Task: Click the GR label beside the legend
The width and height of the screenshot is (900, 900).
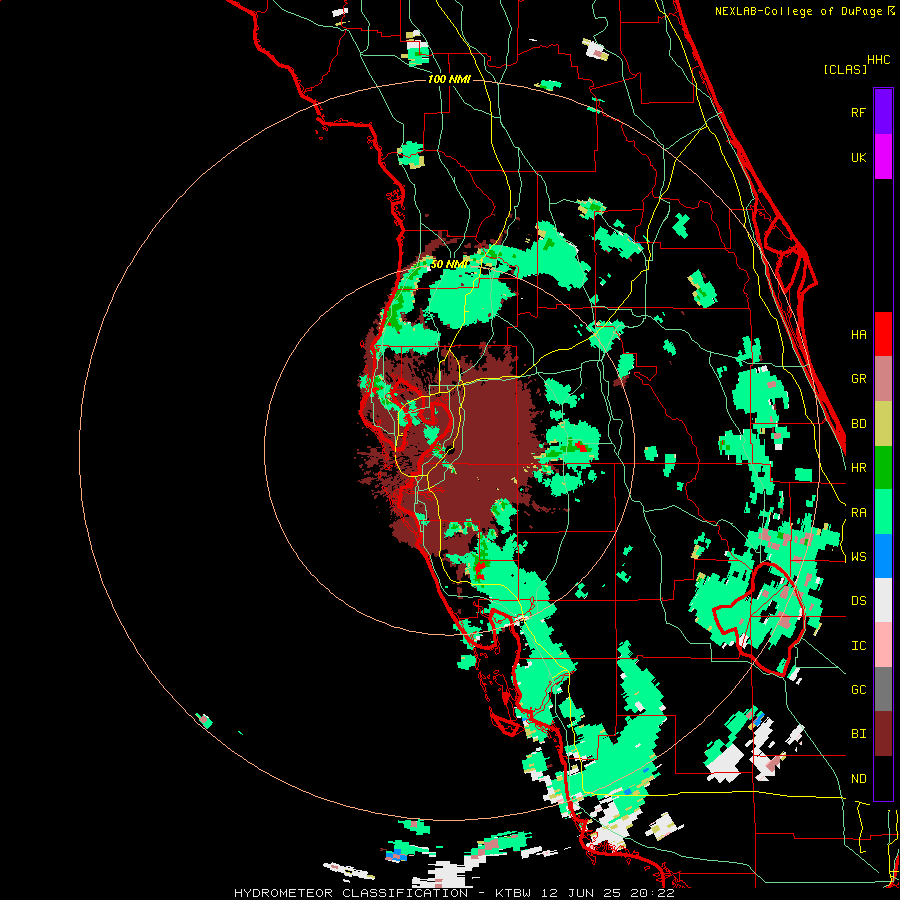Action: pyautogui.click(x=858, y=379)
